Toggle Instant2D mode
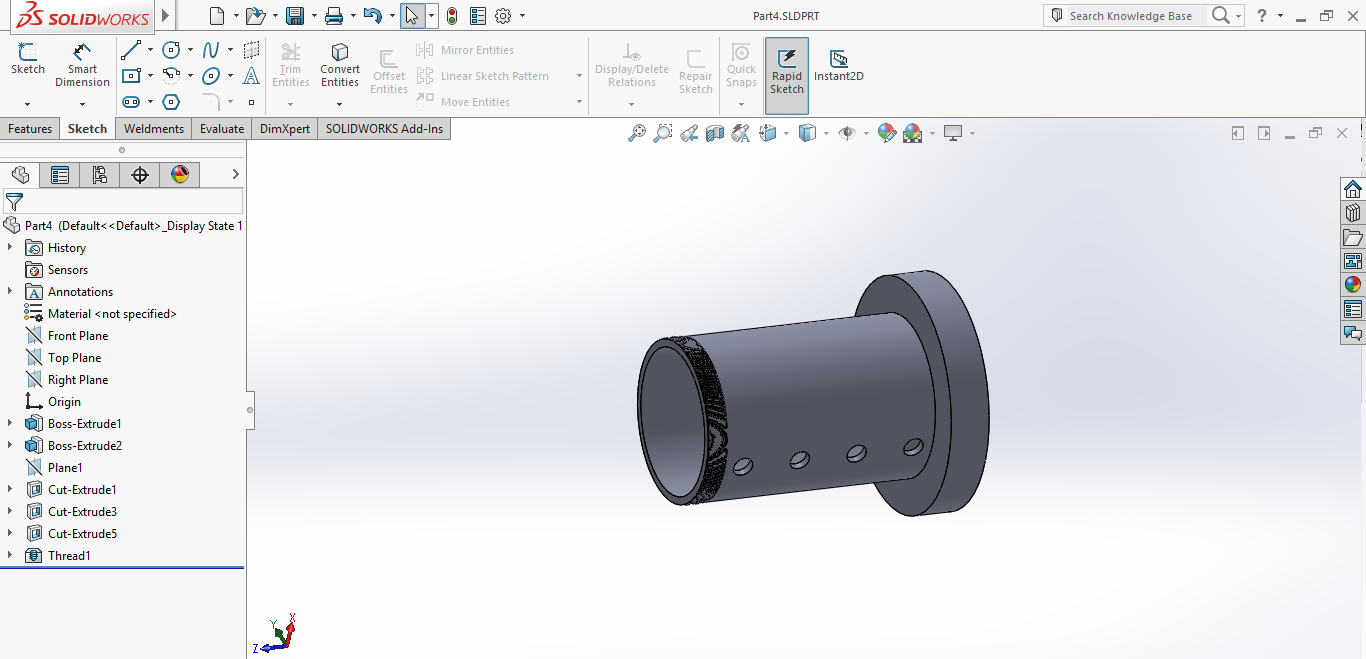 click(x=839, y=65)
